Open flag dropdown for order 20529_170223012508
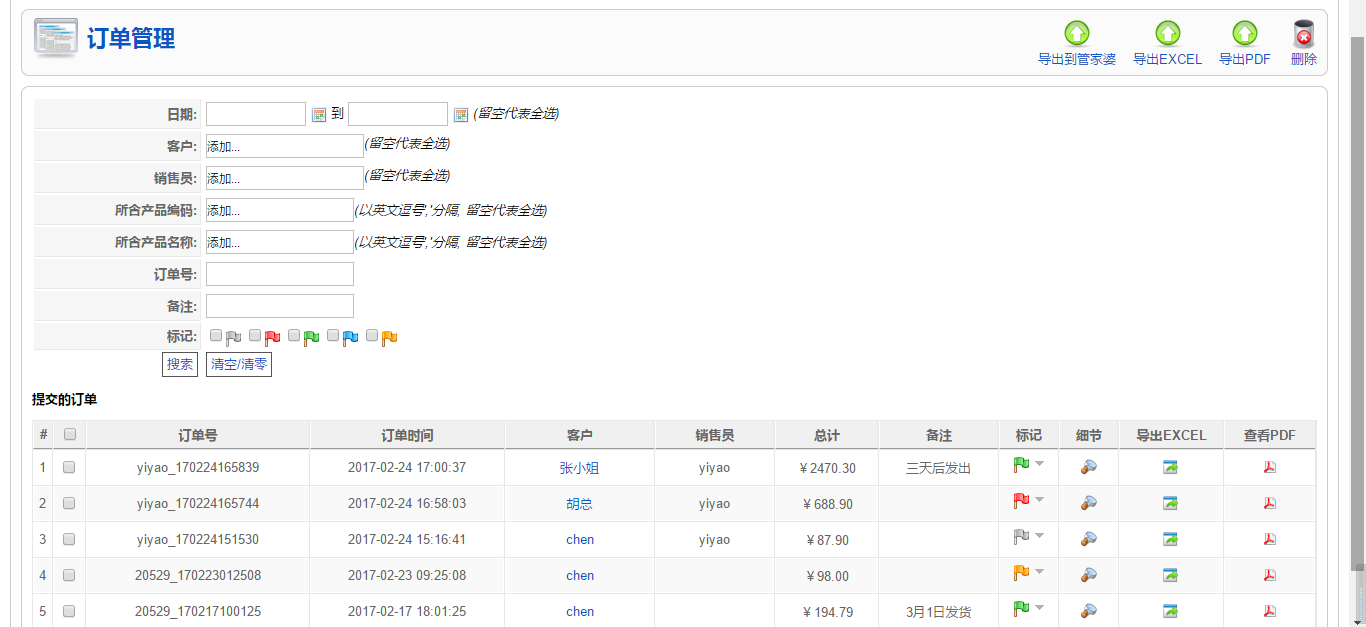Screen dimensions: 1366x627 [x=1039, y=572]
